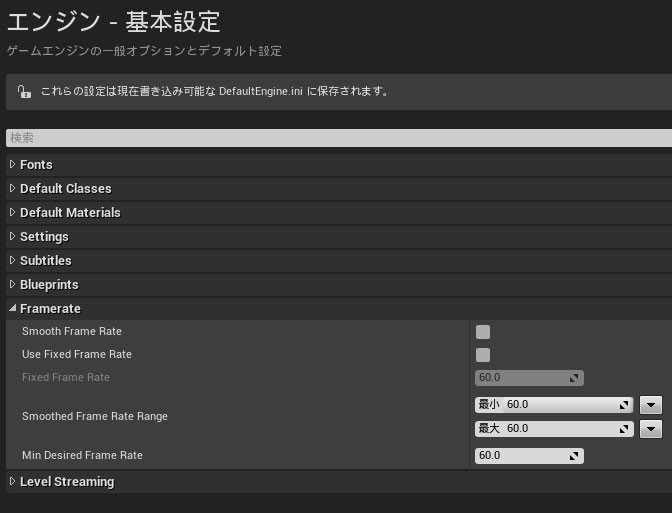The height and width of the screenshot is (513, 672).
Task: Open the dropdown arrow next to 最大 field
Action: coord(651,429)
